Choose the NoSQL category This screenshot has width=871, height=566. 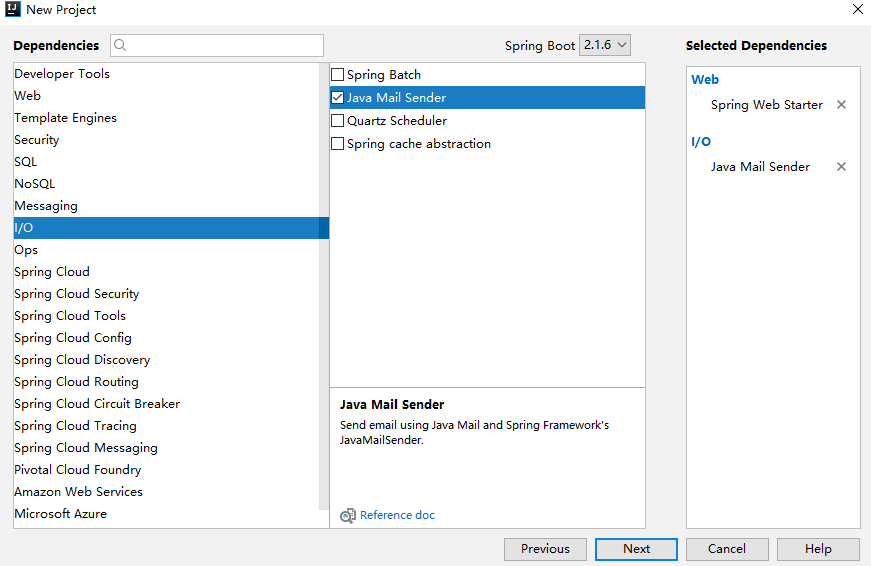click(35, 184)
